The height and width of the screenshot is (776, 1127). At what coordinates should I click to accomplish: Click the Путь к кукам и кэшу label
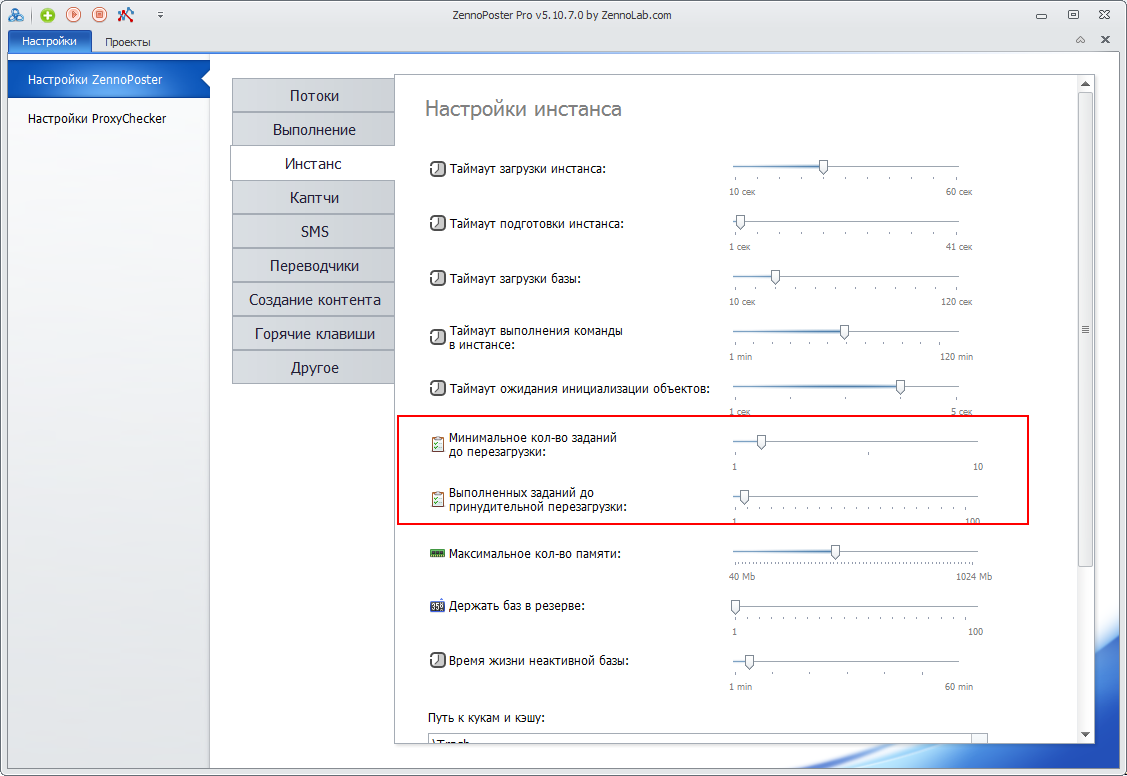click(487, 718)
